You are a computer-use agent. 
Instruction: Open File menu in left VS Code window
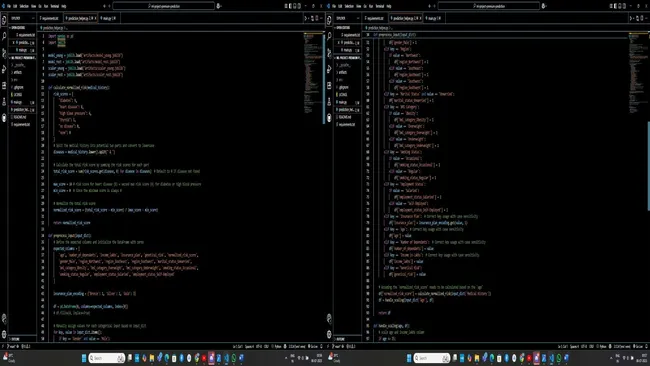point(9,6)
